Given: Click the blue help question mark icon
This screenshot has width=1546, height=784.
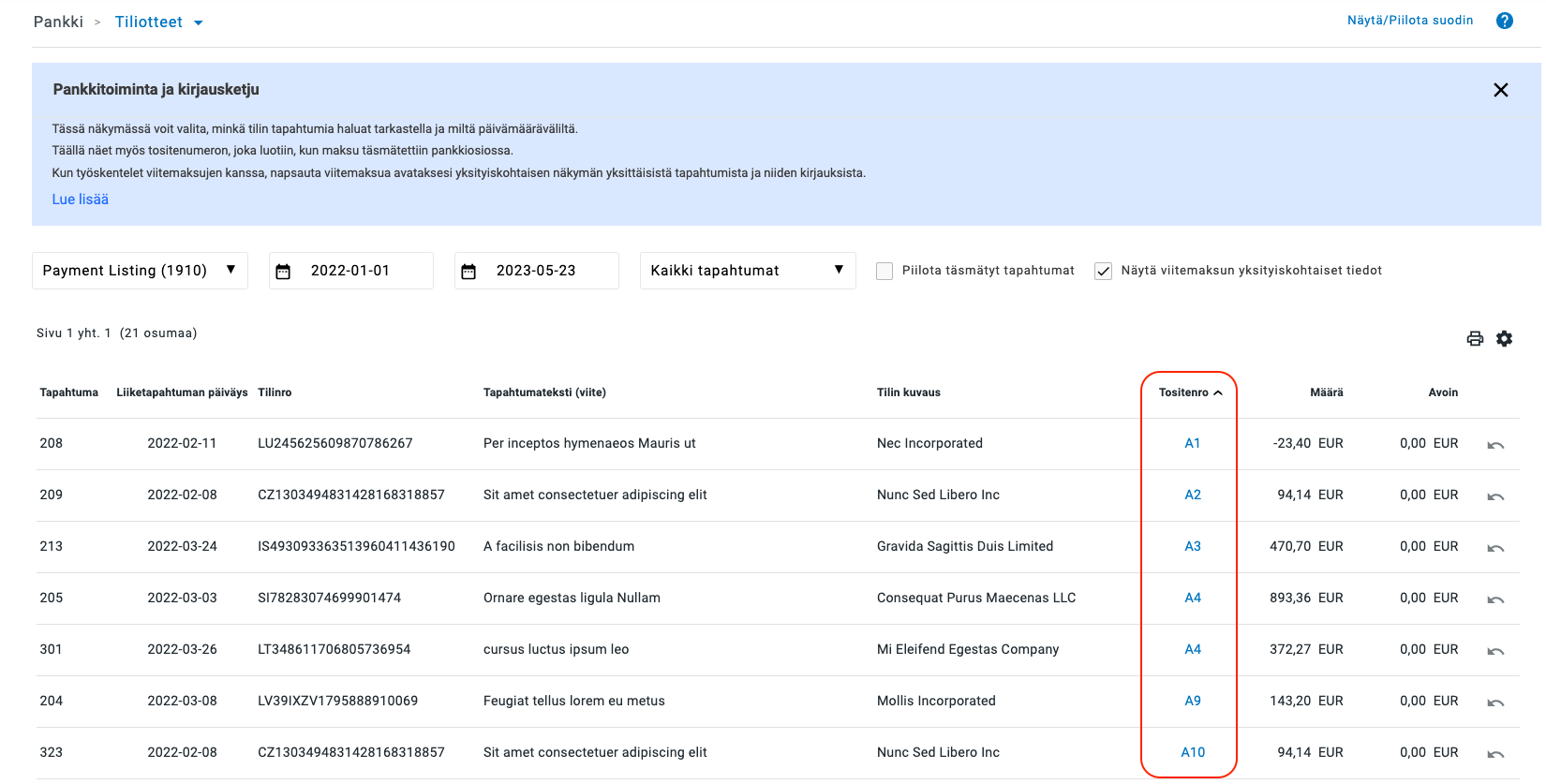Looking at the screenshot, I should coord(1504,21).
